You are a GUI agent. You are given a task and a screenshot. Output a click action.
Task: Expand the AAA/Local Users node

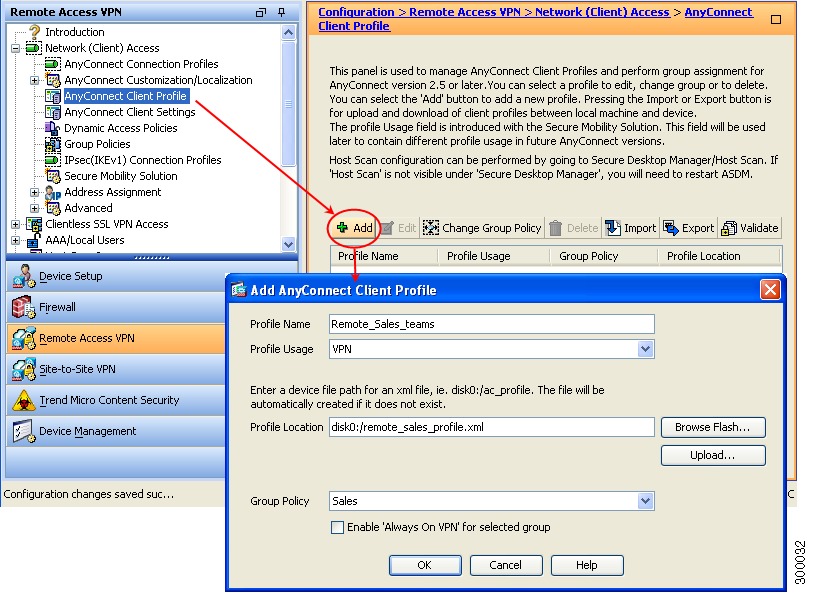[x=16, y=241]
